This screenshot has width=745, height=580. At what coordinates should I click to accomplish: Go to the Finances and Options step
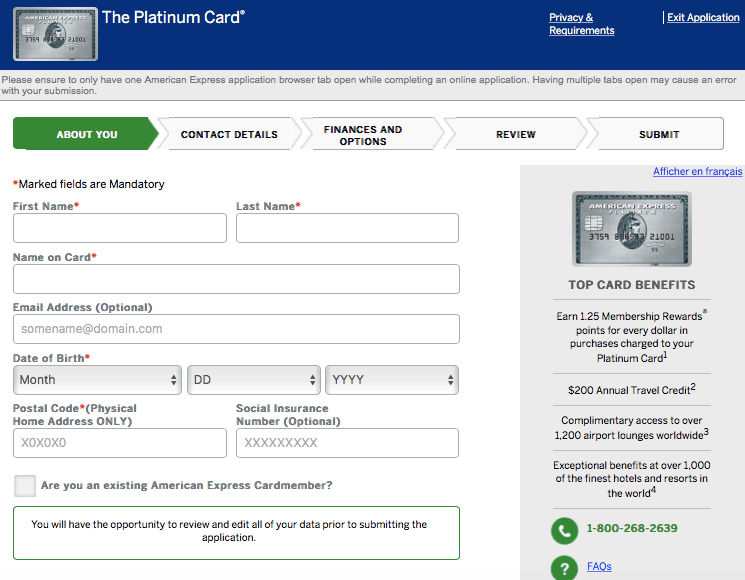point(363,135)
